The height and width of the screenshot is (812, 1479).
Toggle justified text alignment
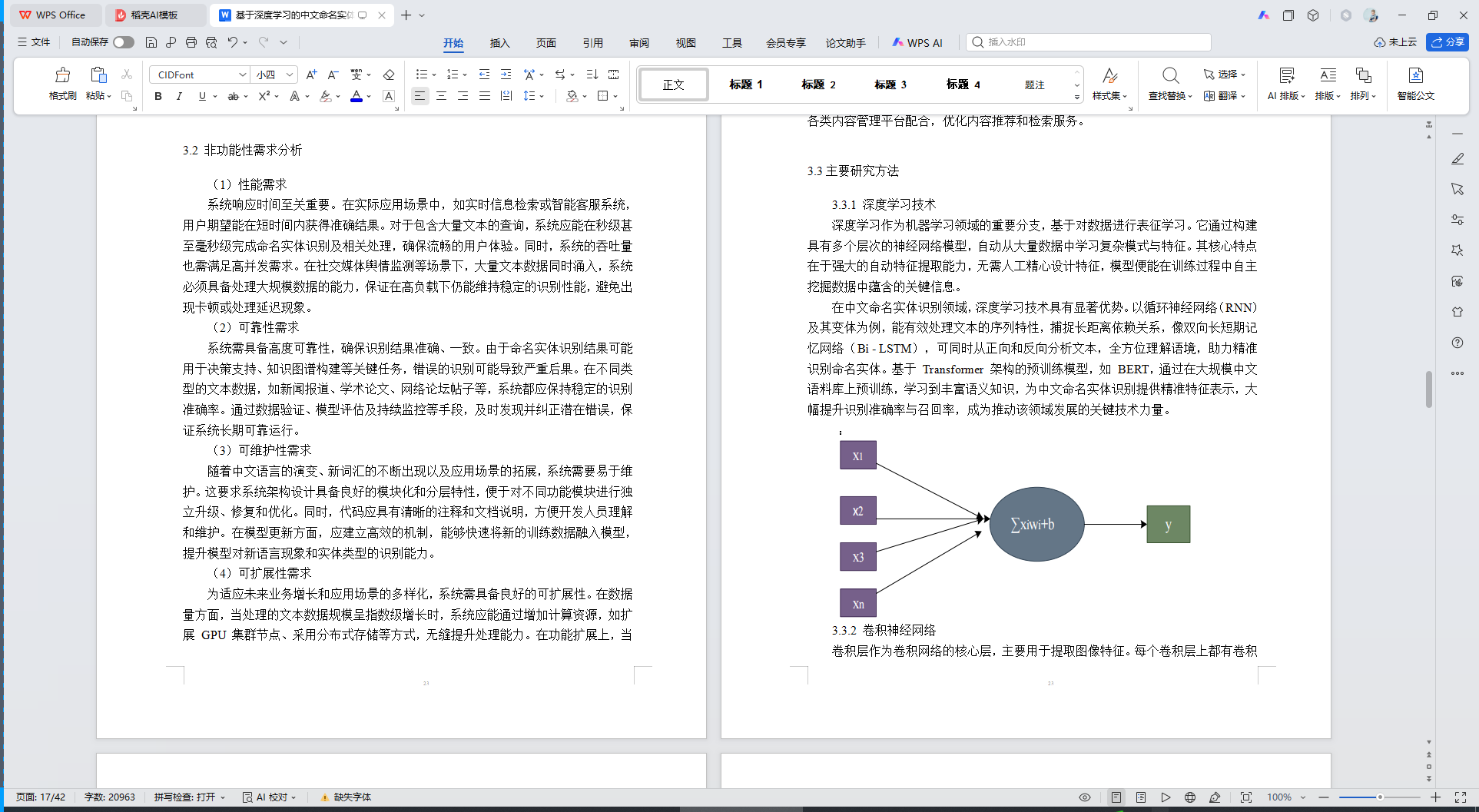(484, 96)
